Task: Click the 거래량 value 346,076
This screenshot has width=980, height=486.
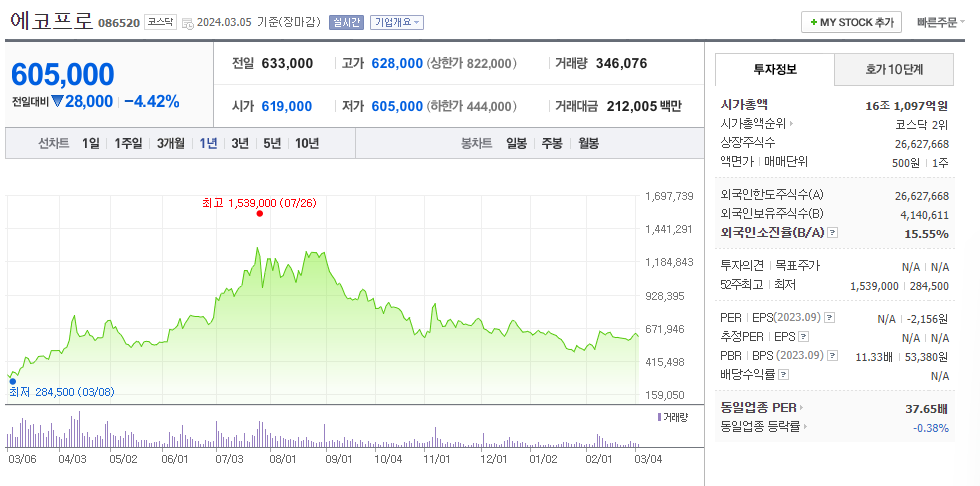Action: 621,63
